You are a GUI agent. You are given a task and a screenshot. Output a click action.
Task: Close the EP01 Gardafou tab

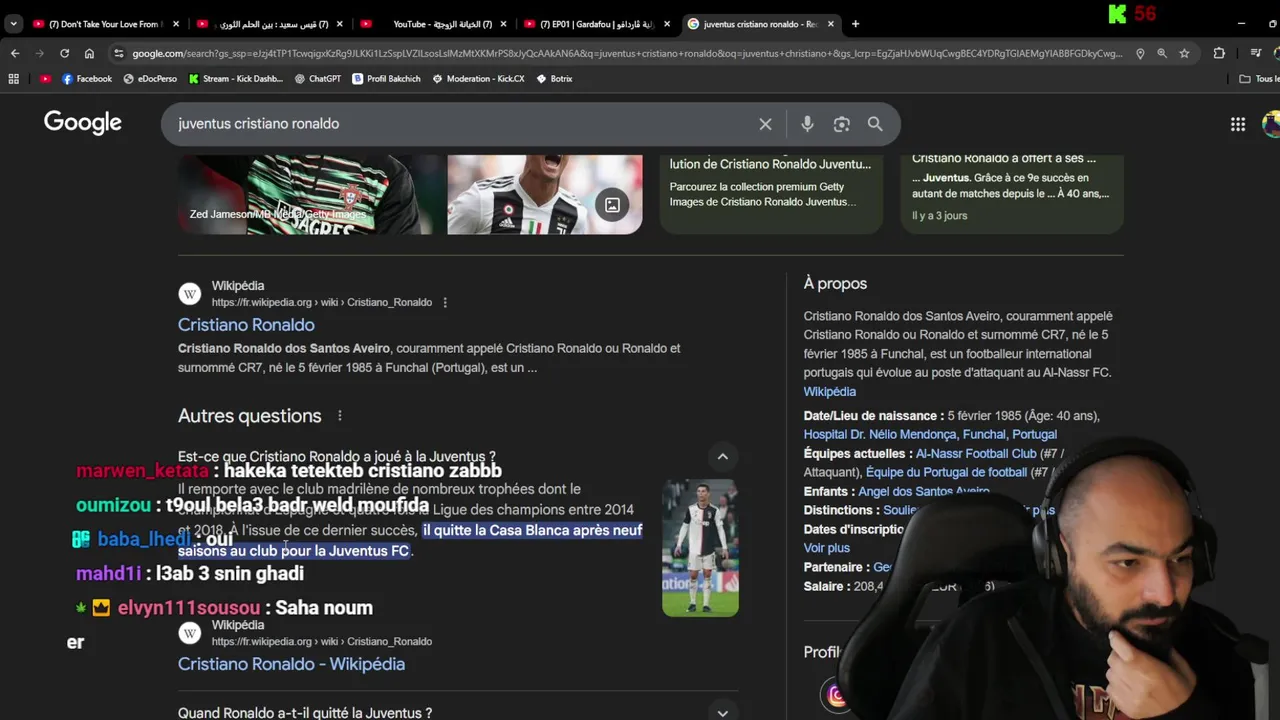coord(666,24)
